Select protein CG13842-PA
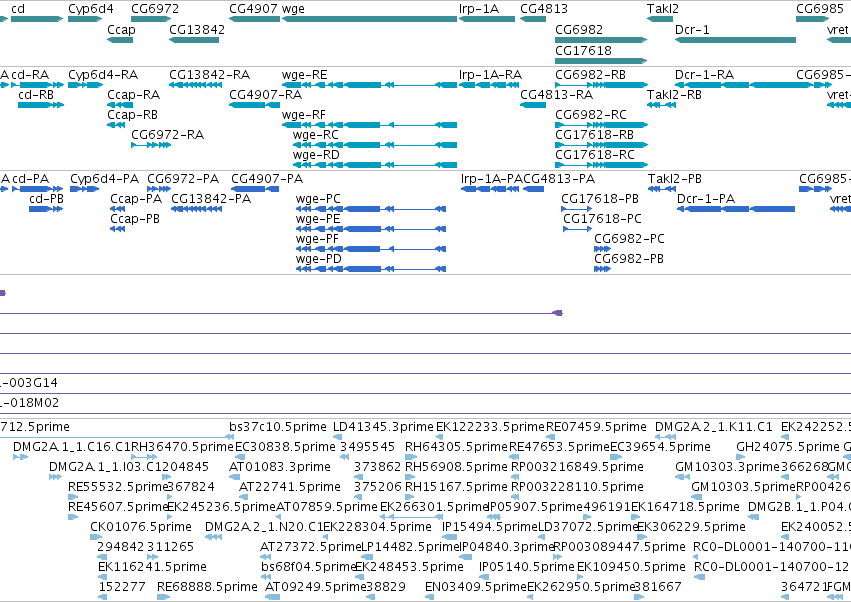The image size is (851, 602). coord(196,209)
